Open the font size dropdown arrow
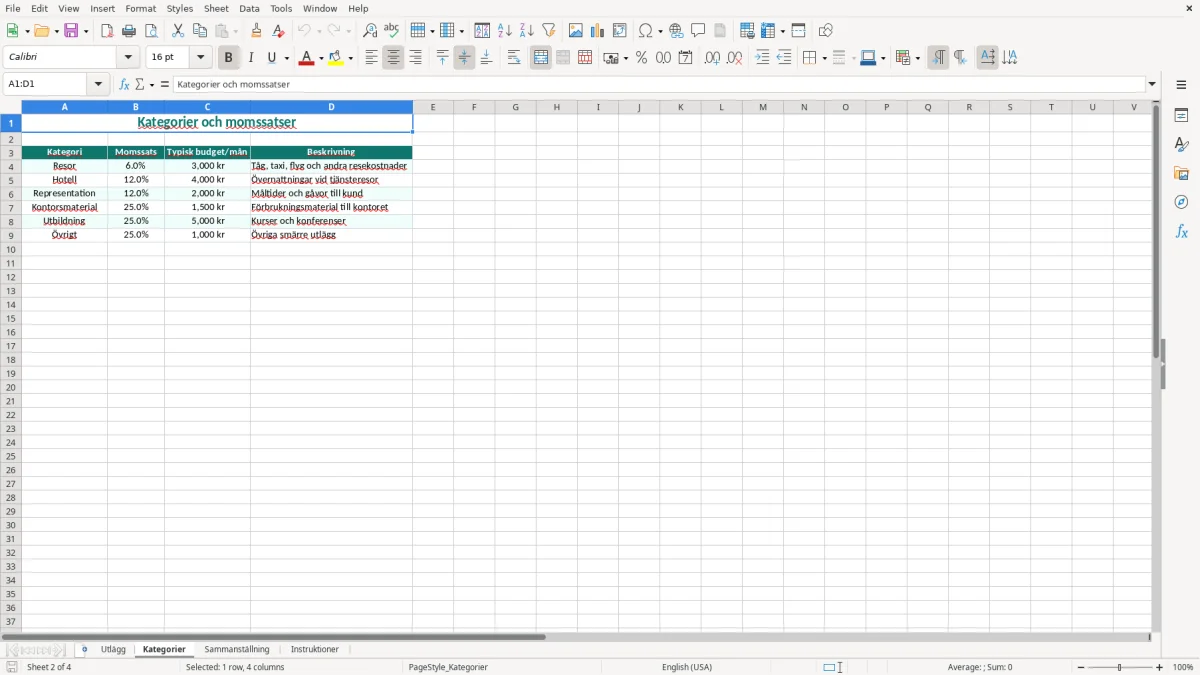The image size is (1200, 675). pyautogui.click(x=200, y=58)
